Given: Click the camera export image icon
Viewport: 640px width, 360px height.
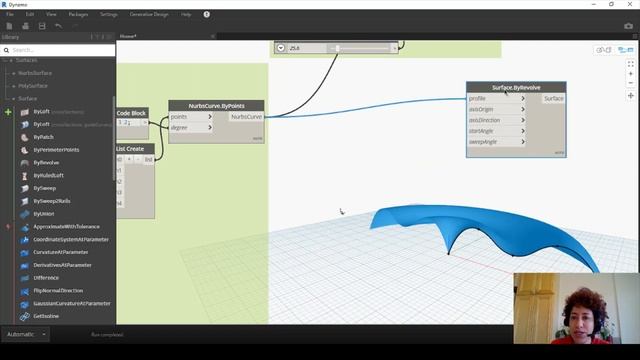Looking at the screenshot, I should (x=628, y=26).
